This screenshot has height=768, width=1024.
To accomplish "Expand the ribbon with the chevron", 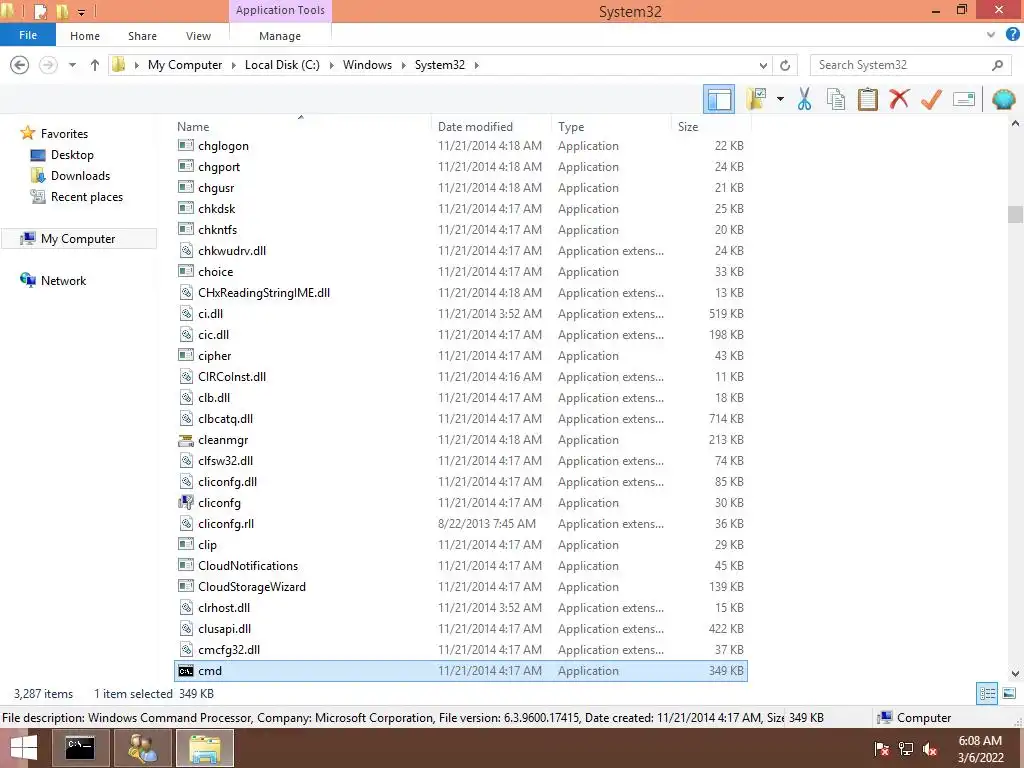I will point(991,35).
